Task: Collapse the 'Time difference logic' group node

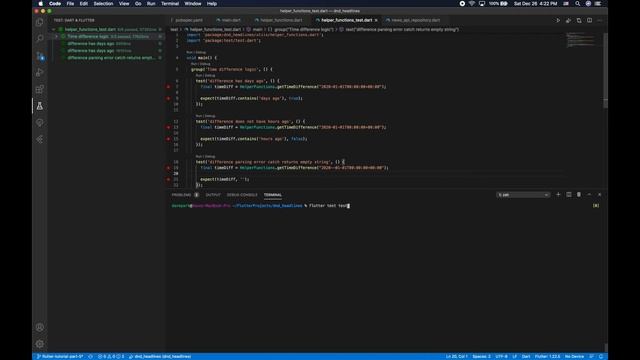Action: [x=57, y=36]
